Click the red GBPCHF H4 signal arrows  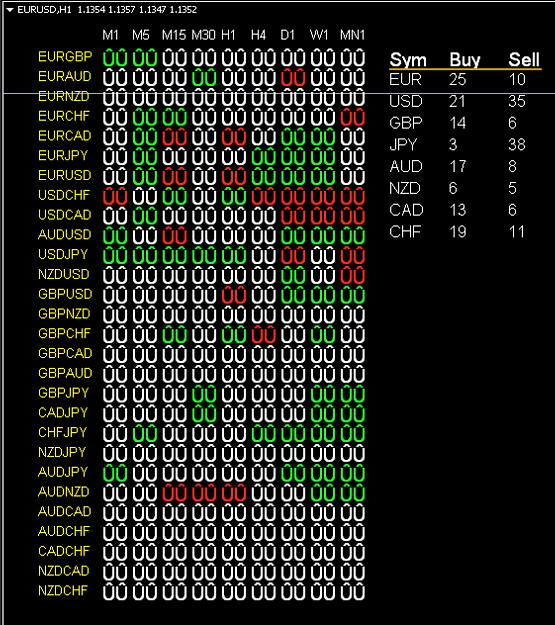(x=264, y=334)
